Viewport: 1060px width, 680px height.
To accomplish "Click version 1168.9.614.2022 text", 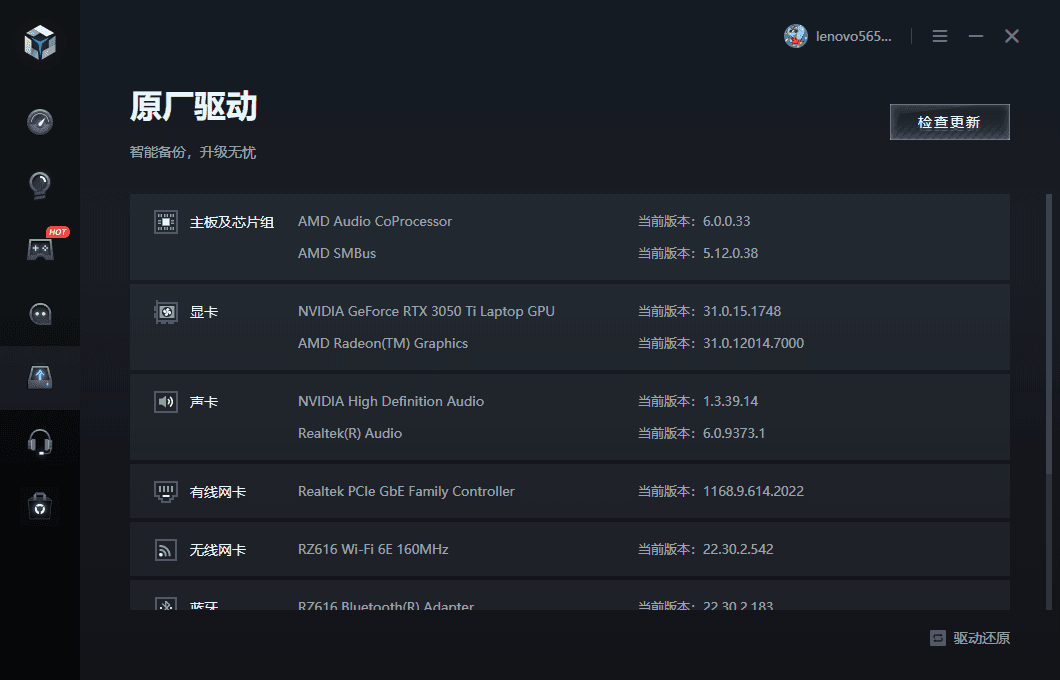I will point(753,491).
